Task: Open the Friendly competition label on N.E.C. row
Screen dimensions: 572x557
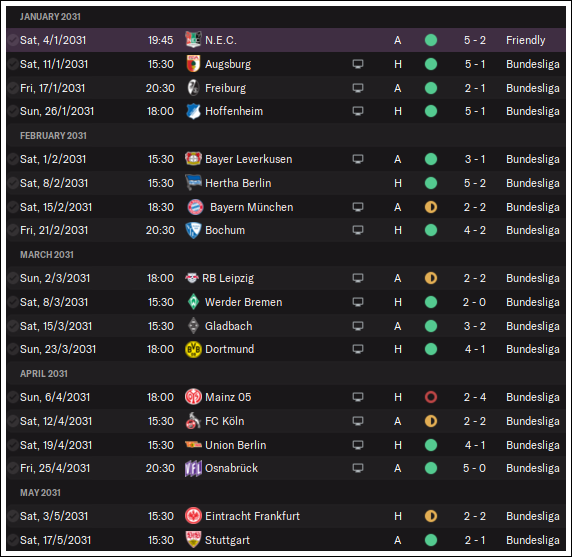Action: (525, 40)
